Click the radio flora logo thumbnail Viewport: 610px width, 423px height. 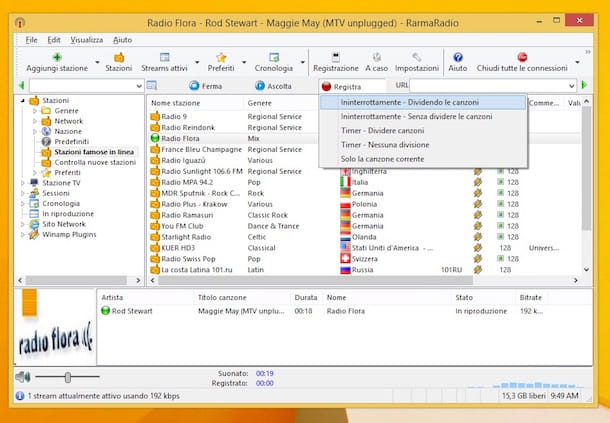click(55, 328)
